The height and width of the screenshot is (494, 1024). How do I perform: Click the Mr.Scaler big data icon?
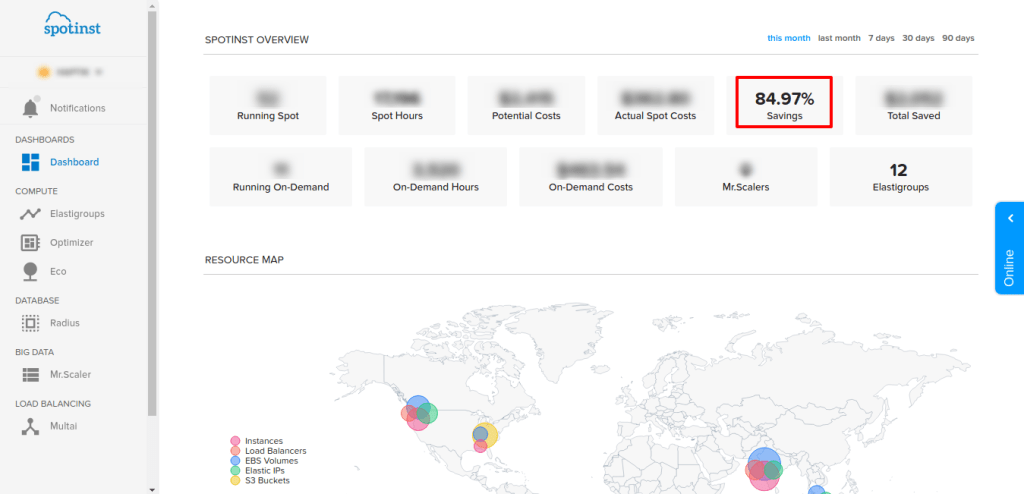(x=30, y=374)
